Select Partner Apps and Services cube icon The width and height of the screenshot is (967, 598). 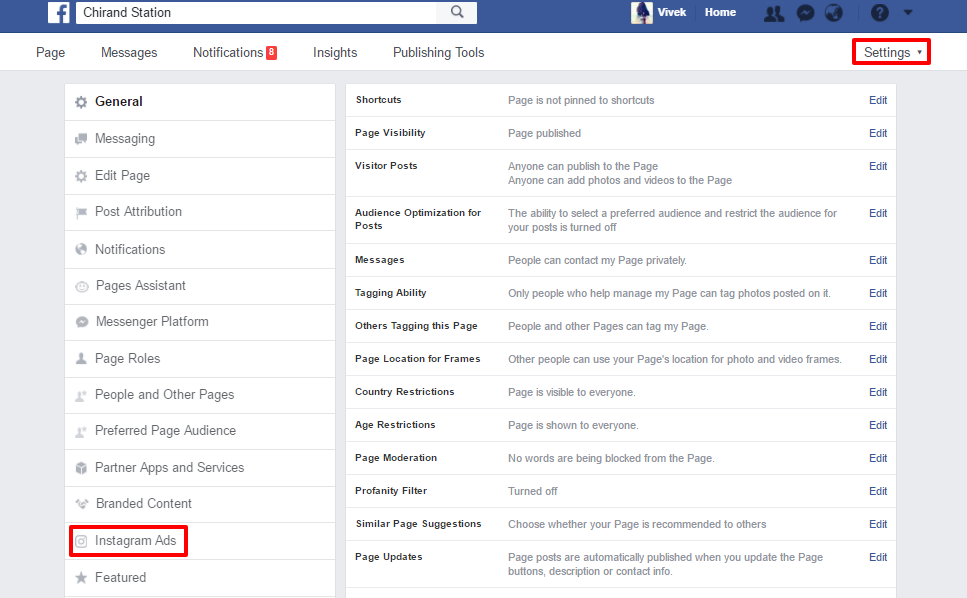tap(81, 468)
